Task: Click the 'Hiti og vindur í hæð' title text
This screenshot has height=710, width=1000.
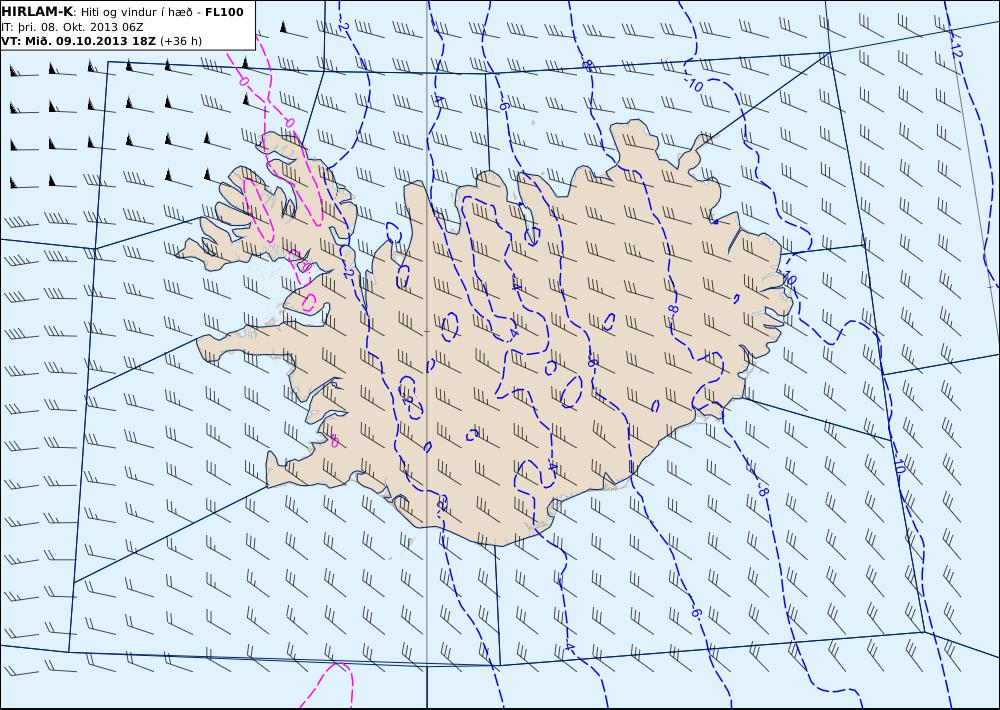Action: point(140,13)
